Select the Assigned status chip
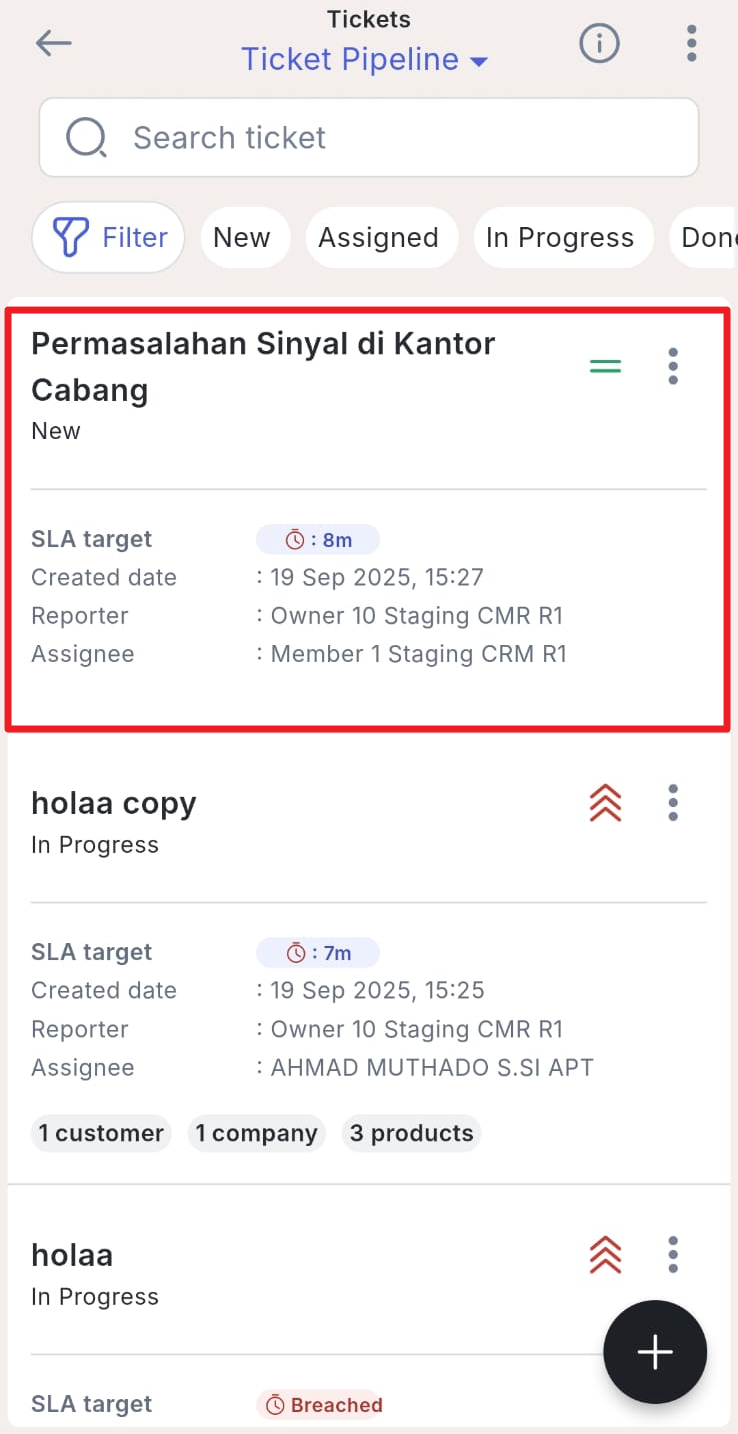The height and width of the screenshot is (1434, 738). (x=378, y=238)
